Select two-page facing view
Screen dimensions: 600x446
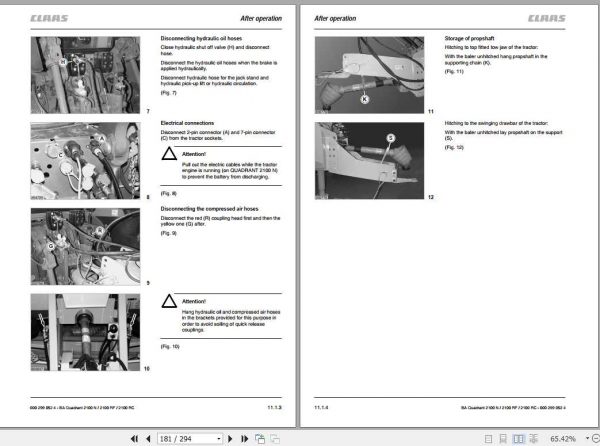(518, 439)
